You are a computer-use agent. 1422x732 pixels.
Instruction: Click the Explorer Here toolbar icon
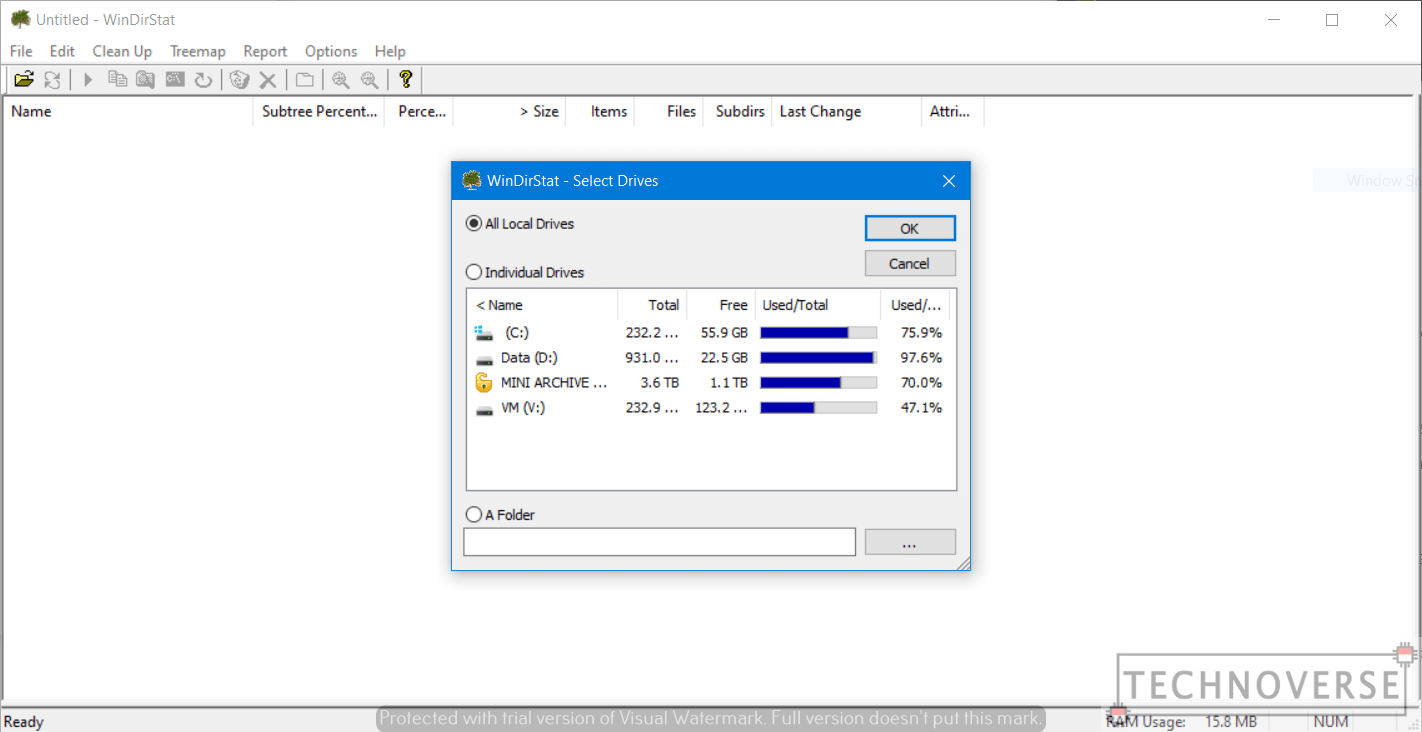coord(146,80)
